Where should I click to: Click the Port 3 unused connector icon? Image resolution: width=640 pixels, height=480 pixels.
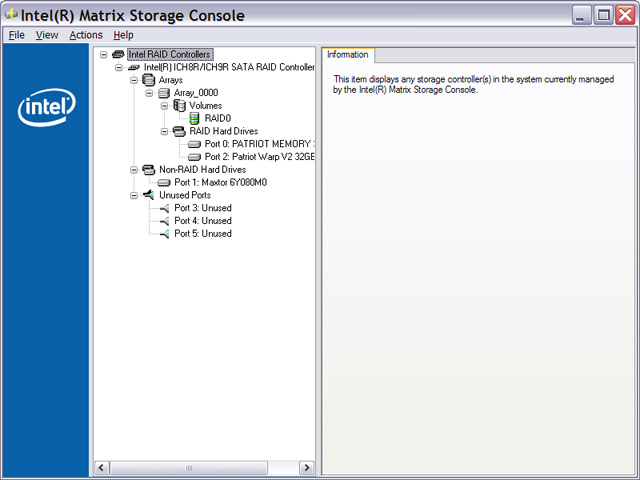click(164, 208)
